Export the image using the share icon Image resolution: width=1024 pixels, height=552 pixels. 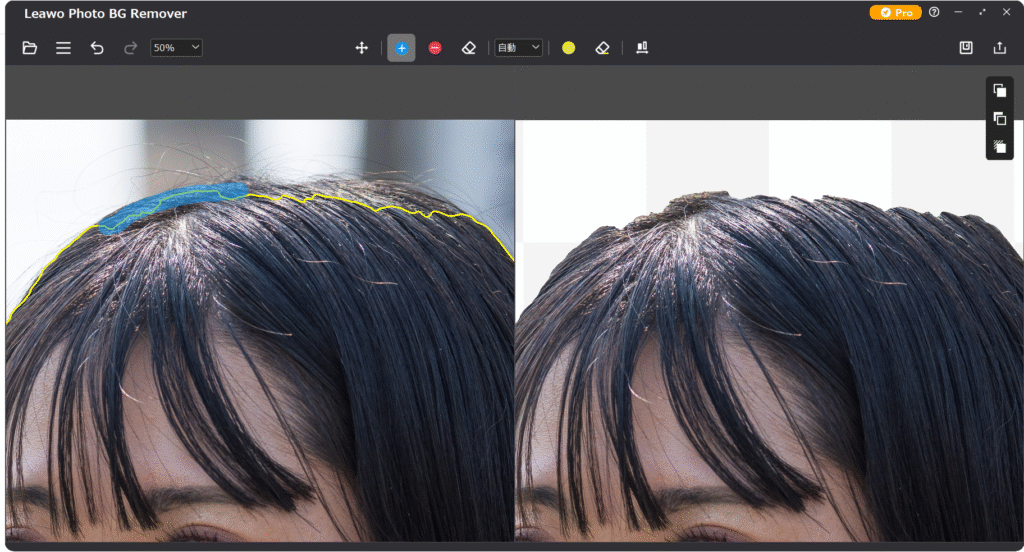point(999,48)
